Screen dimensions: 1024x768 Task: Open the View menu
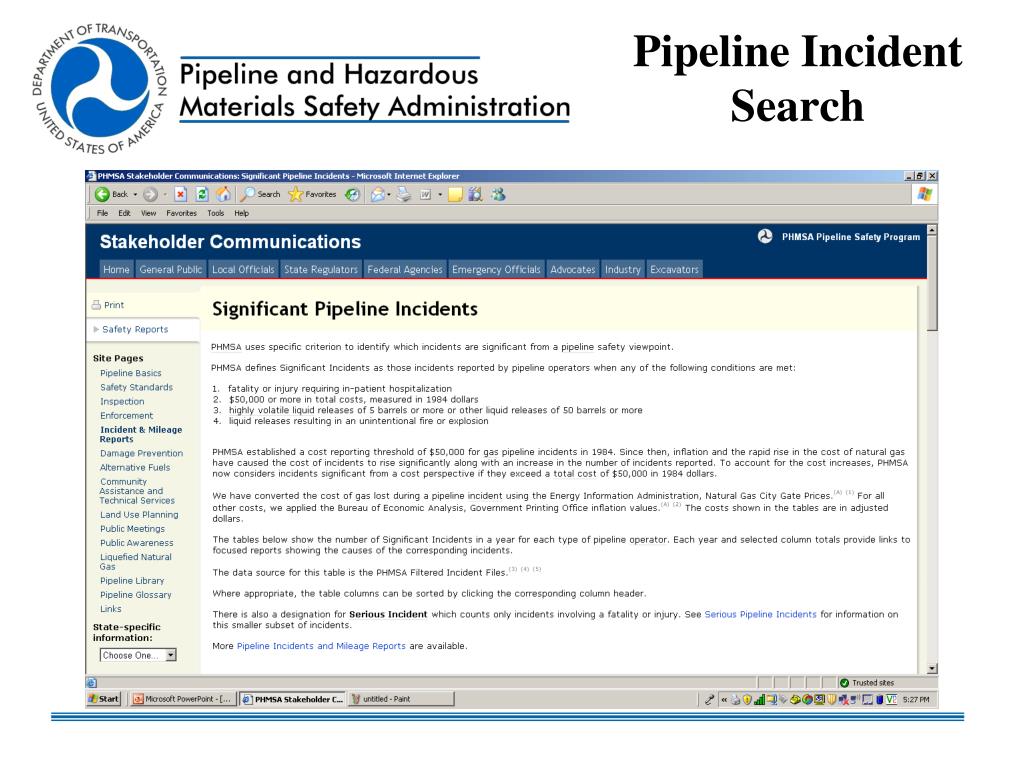(x=148, y=214)
